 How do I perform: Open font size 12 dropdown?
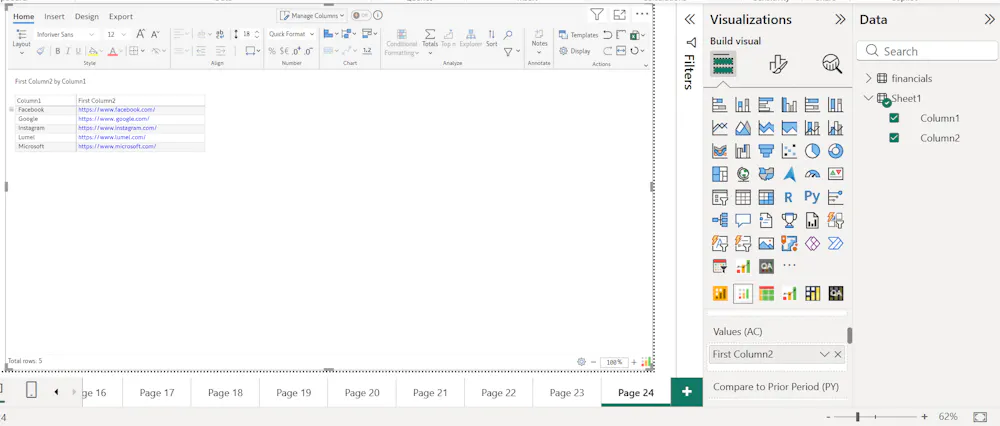coord(117,34)
